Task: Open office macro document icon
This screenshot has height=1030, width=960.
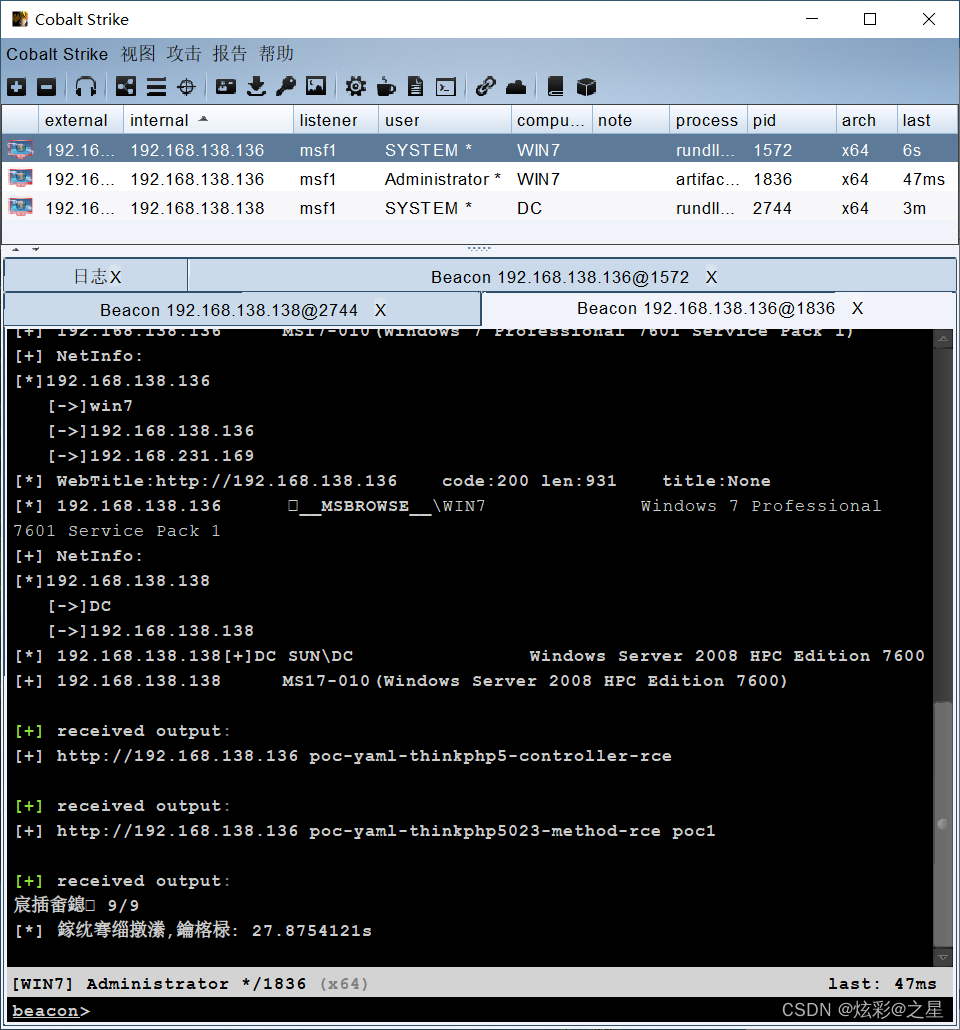Action: tap(415, 87)
